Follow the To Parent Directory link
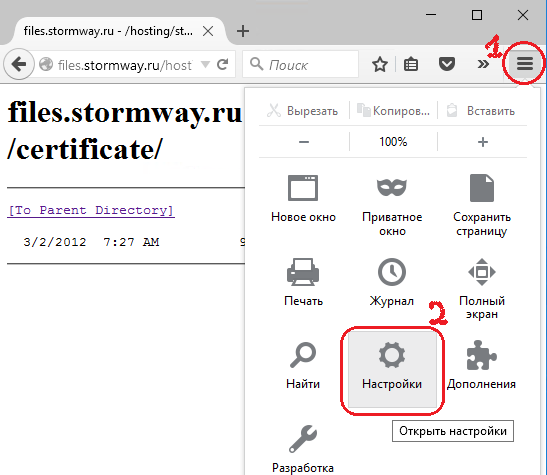 (x=91, y=210)
